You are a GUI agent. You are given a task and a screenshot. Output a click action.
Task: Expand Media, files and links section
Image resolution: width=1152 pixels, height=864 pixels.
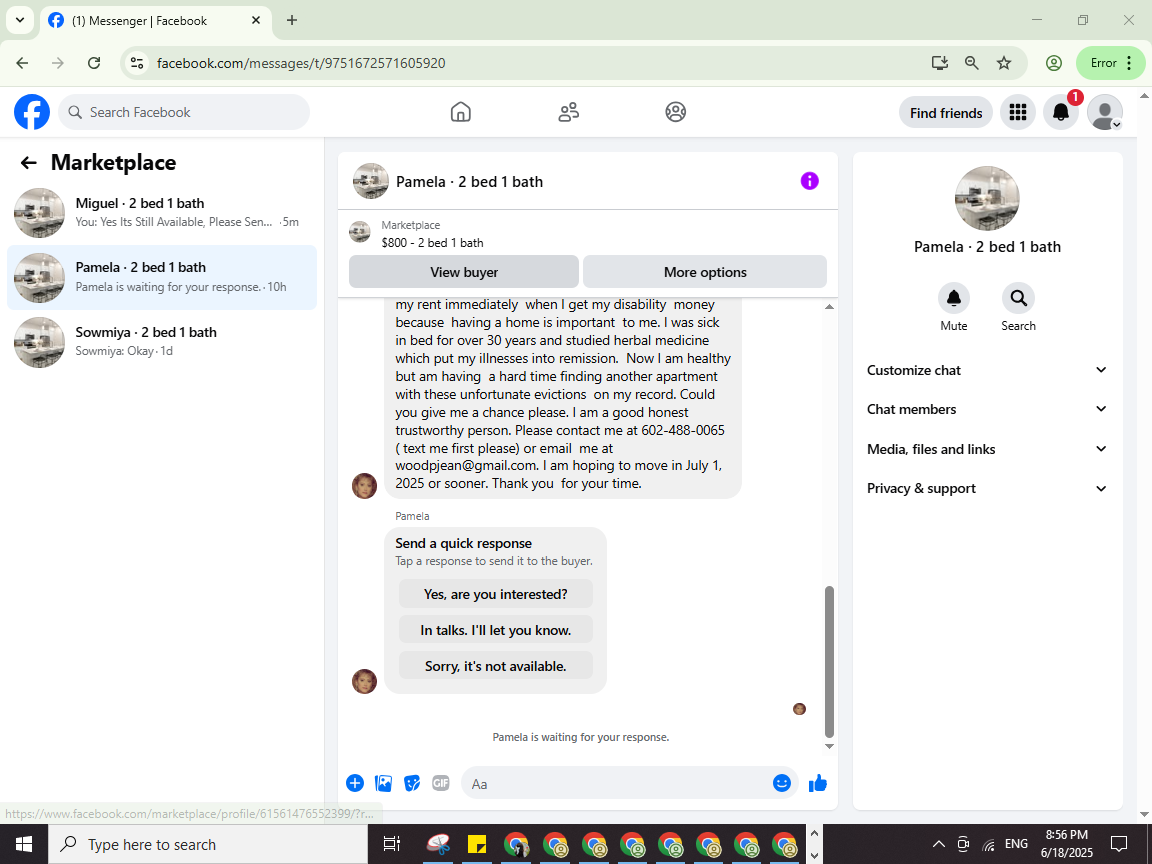click(987, 449)
